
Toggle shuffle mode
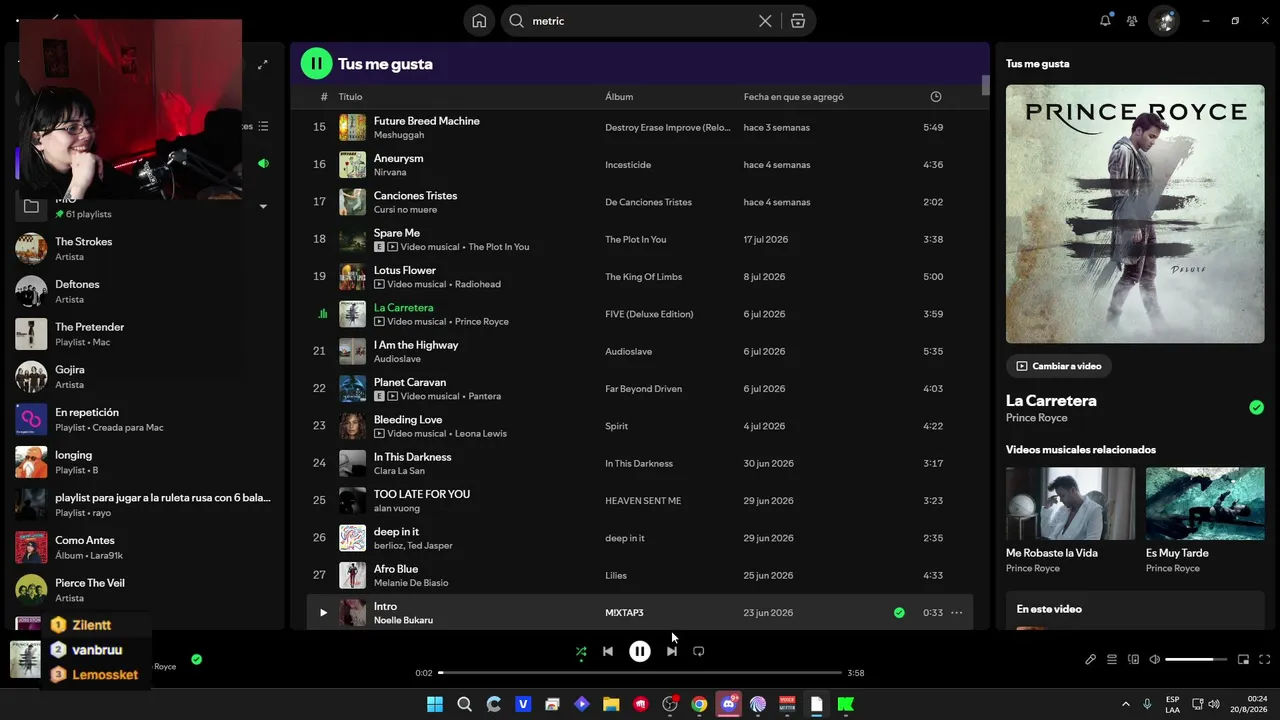click(x=581, y=652)
